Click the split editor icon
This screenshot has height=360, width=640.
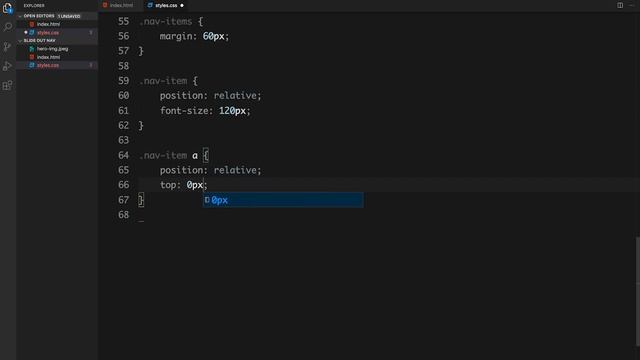coord(620,5)
